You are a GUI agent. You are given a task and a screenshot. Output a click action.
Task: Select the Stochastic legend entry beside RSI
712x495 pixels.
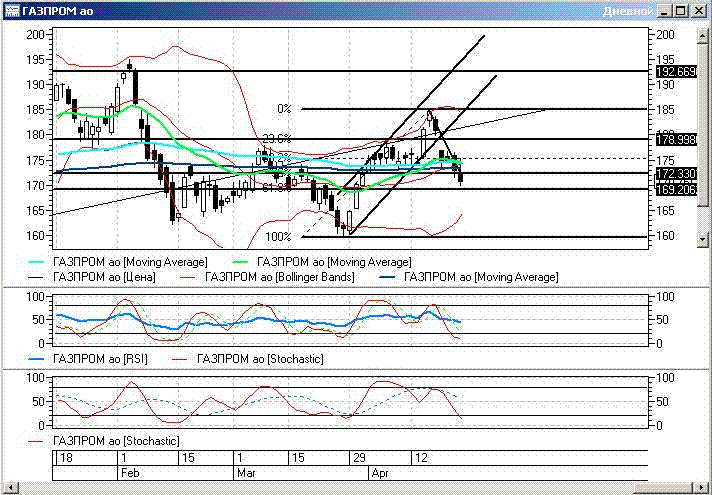pos(248,359)
